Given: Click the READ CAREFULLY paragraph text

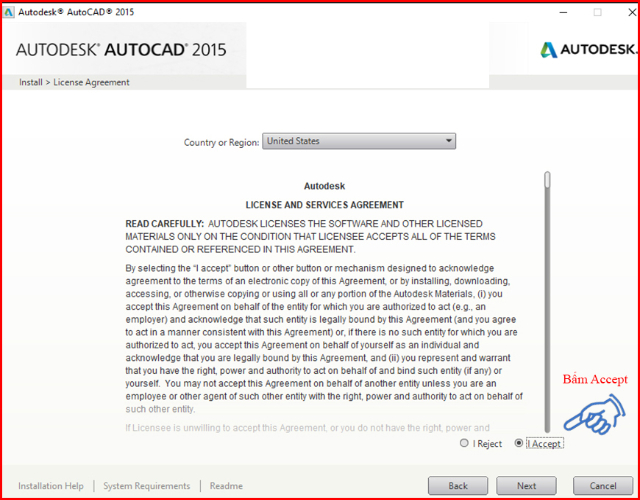Looking at the screenshot, I should 310,236.
